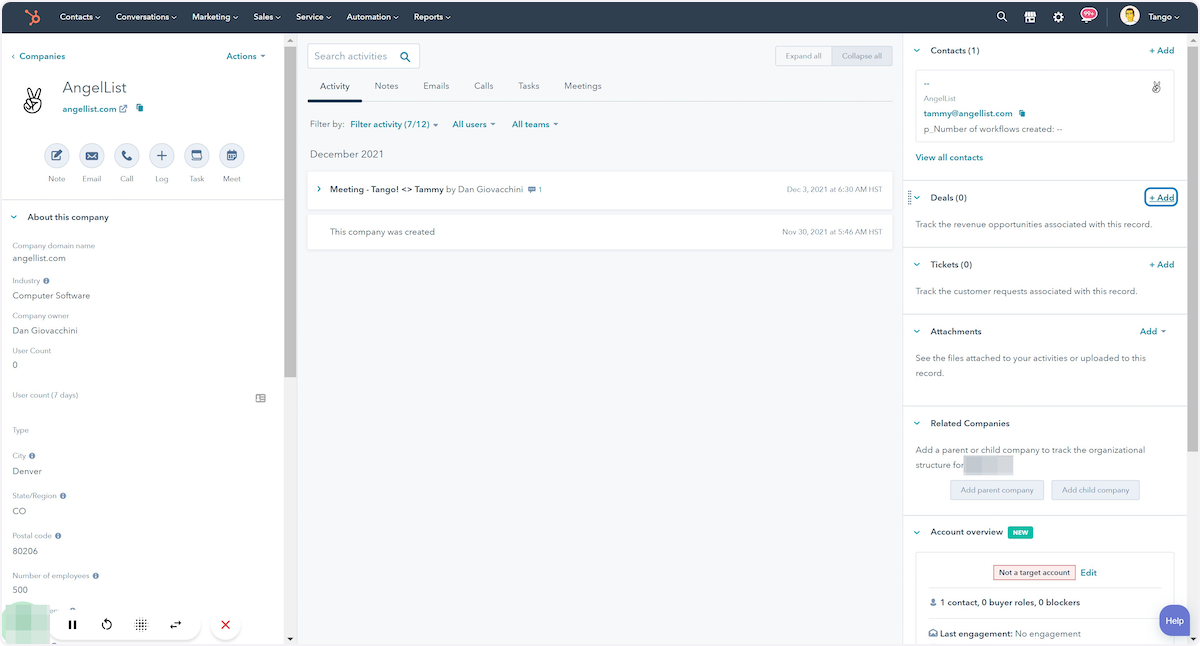Open angellist.com external link
This screenshot has height=646, width=1200.
point(95,109)
